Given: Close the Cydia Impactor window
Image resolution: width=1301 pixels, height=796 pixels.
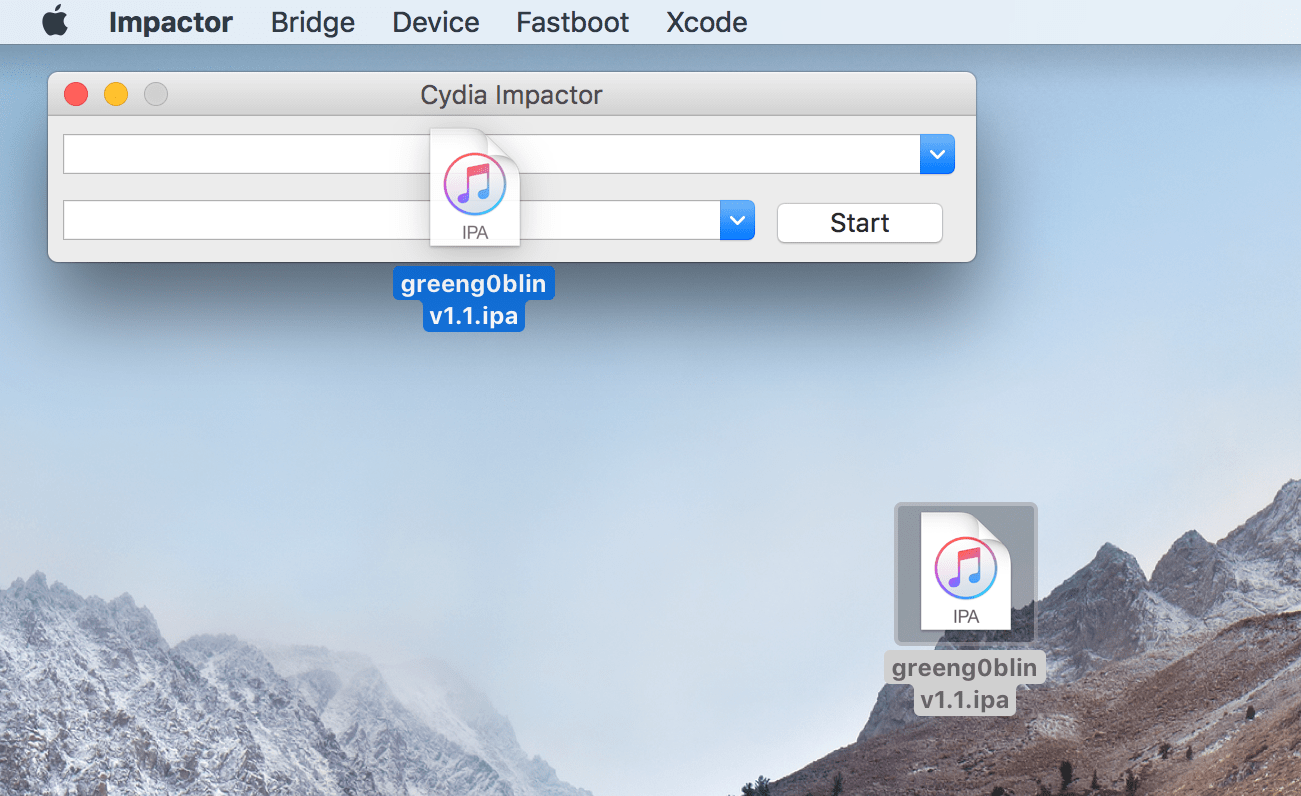Looking at the screenshot, I should point(76,95).
